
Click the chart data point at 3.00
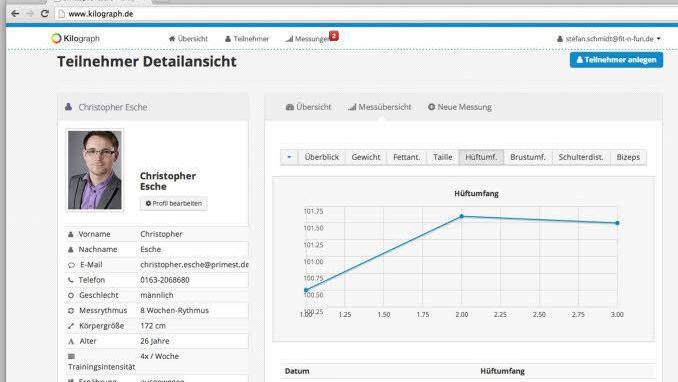[617, 223]
